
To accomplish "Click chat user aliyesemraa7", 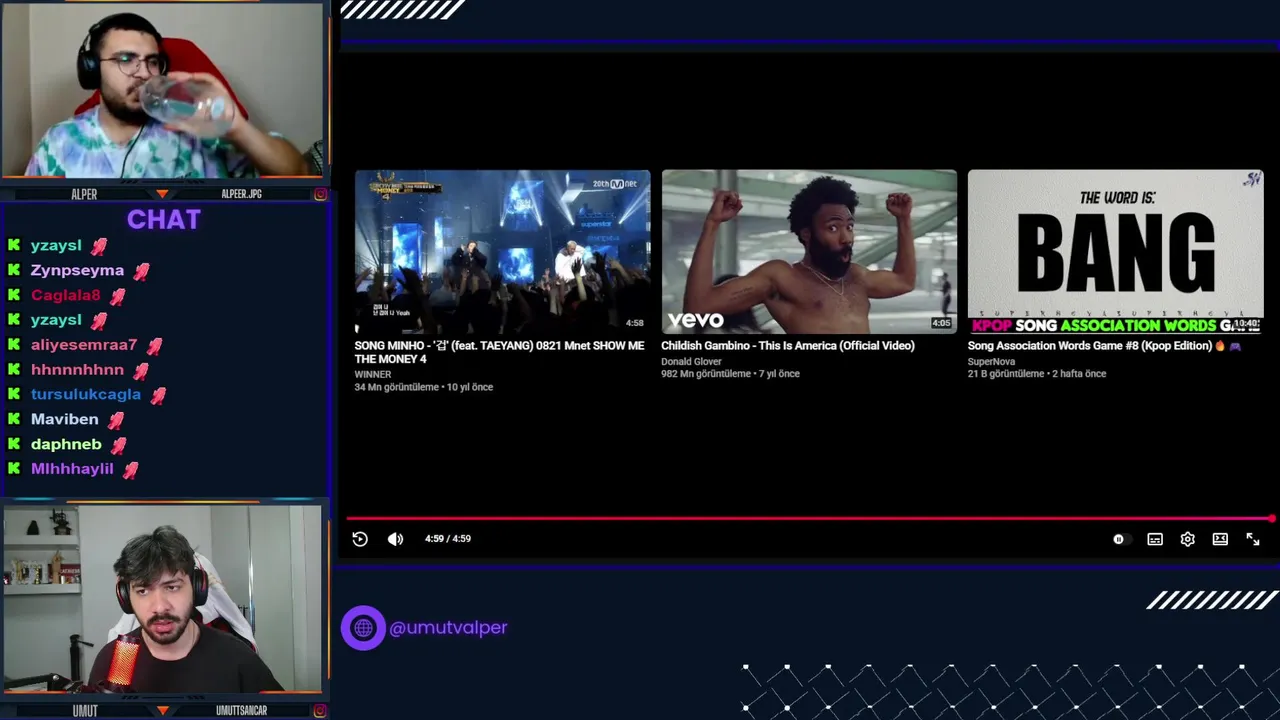I will pyautogui.click(x=84, y=345).
